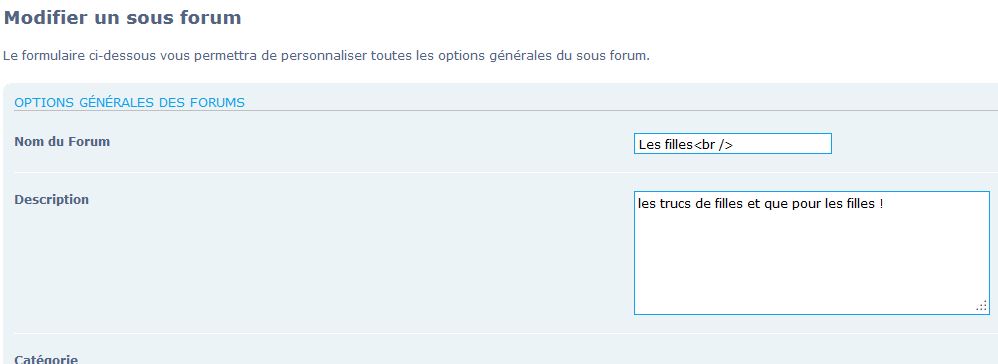Grab the Description textarea resize handle
This screenshot has height=364, width=998.
[x=981, y=306]
